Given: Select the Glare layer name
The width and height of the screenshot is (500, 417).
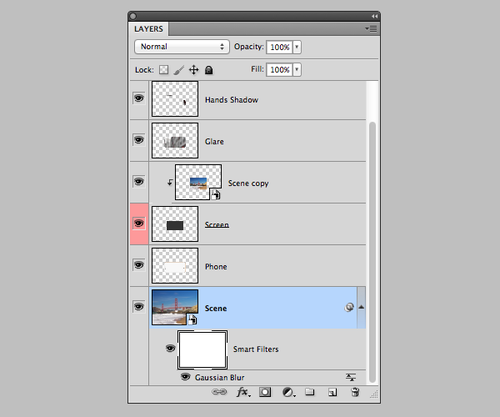Looking at the screenshot, I should point(214,141).
